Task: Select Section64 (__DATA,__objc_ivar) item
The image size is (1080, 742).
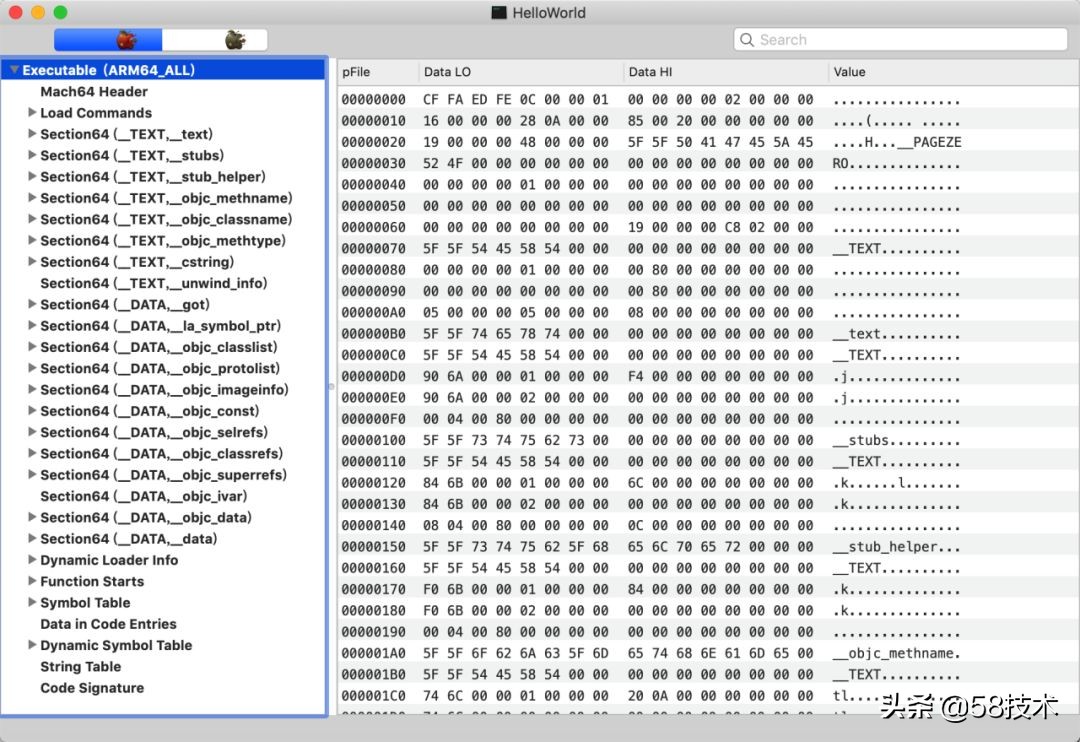Action: 143,496
